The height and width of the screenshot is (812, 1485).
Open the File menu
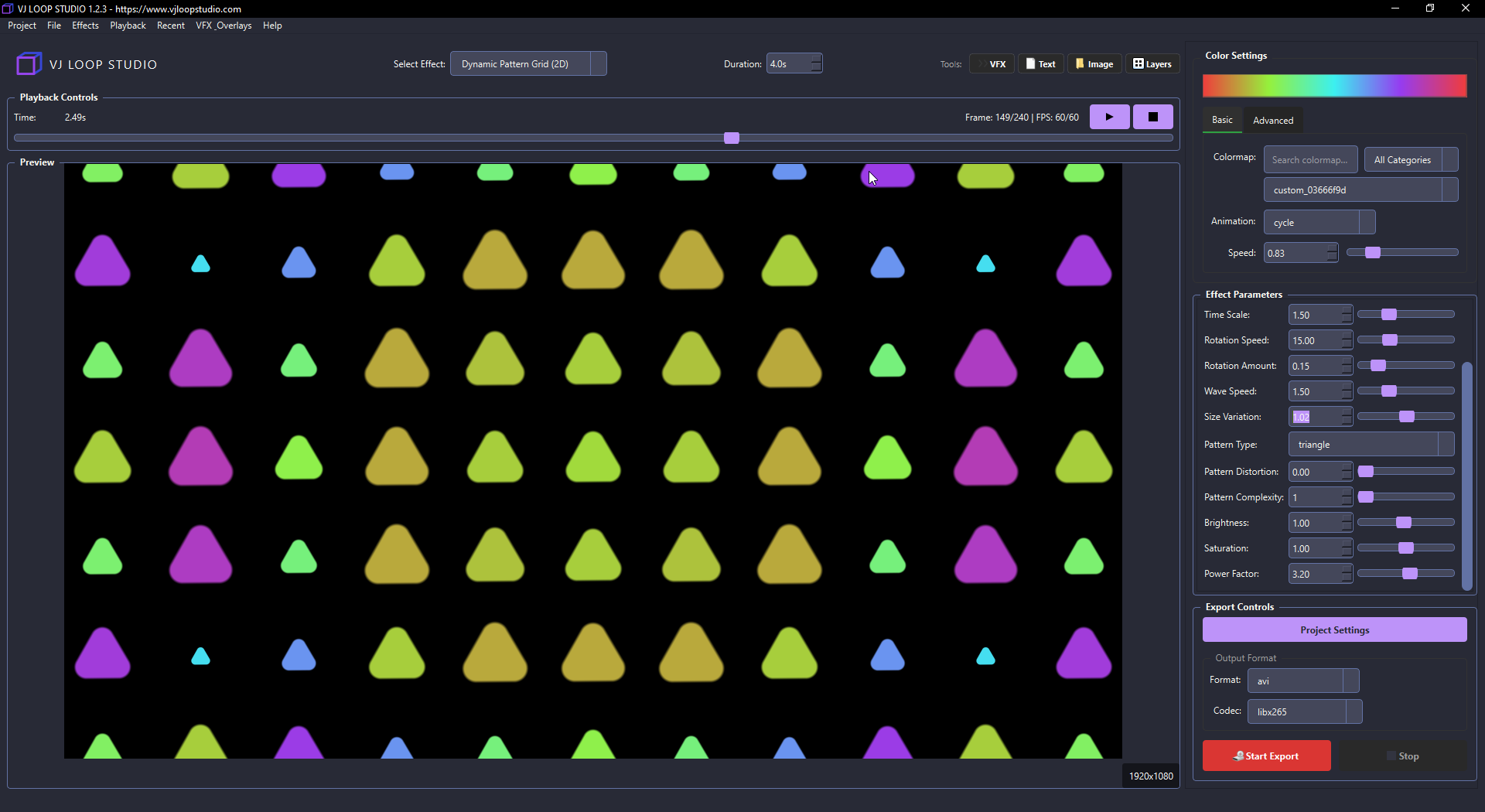pos(54,26)
